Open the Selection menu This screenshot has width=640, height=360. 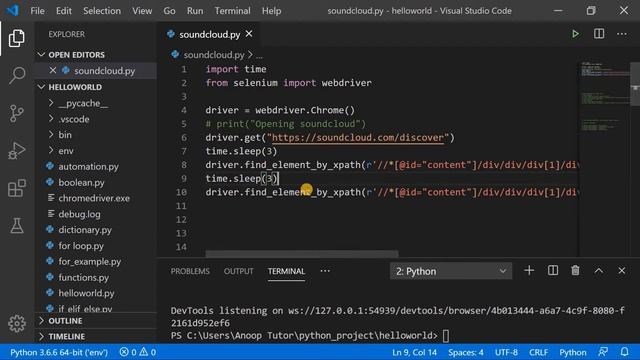tap(102, 11)
